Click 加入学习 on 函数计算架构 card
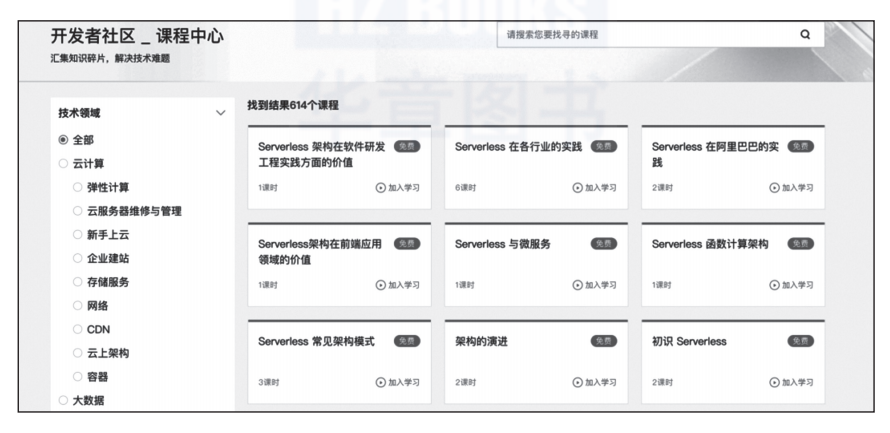Viewport: 890px width, 433px height. 797,285
